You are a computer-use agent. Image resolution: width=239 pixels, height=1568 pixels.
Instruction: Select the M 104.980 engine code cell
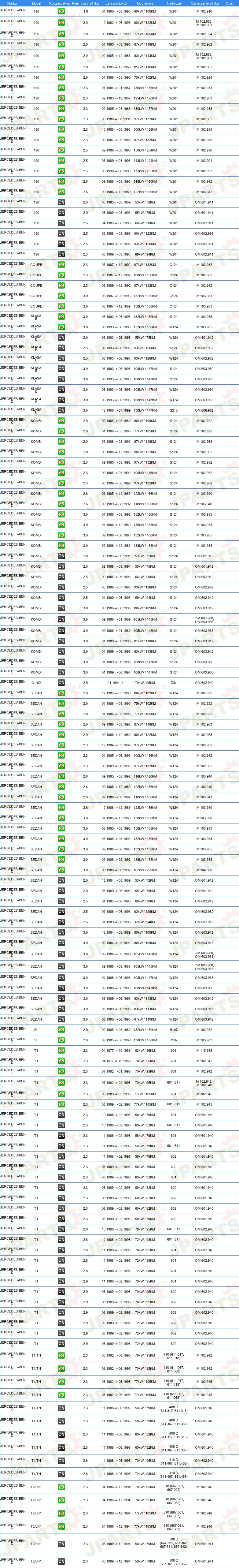(204, 870)
